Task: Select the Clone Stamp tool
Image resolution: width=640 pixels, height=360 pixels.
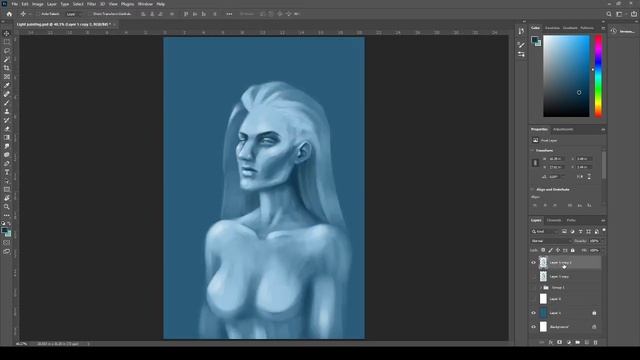Action: tap(7, 111)
